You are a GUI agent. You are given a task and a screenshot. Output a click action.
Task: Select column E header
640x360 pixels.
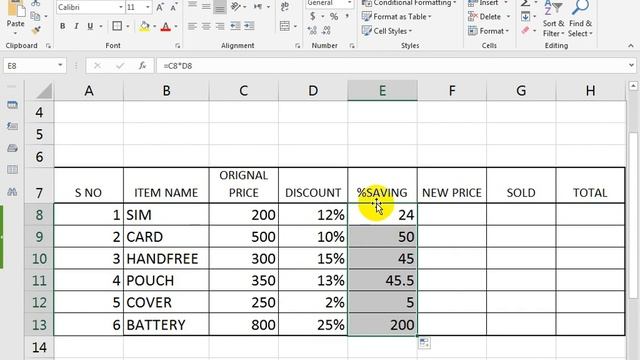point(382,90)
